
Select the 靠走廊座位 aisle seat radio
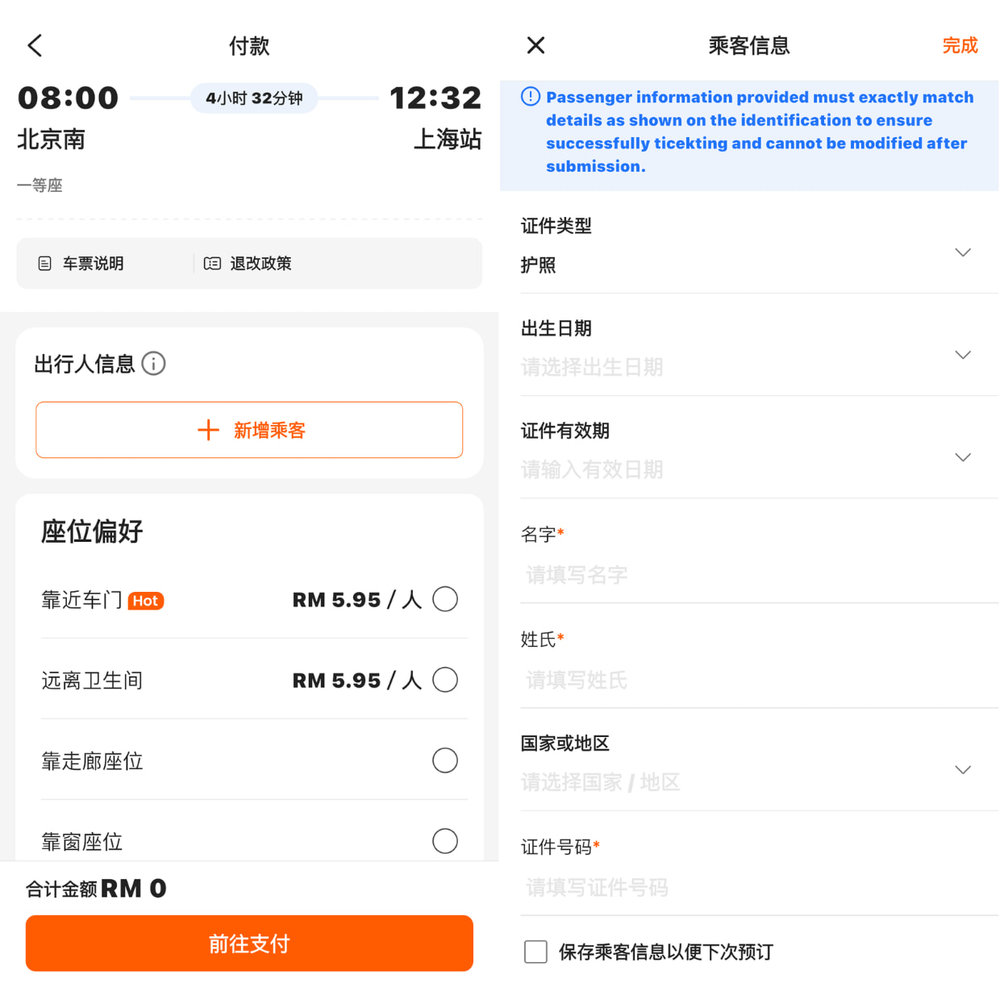(444, 760)
